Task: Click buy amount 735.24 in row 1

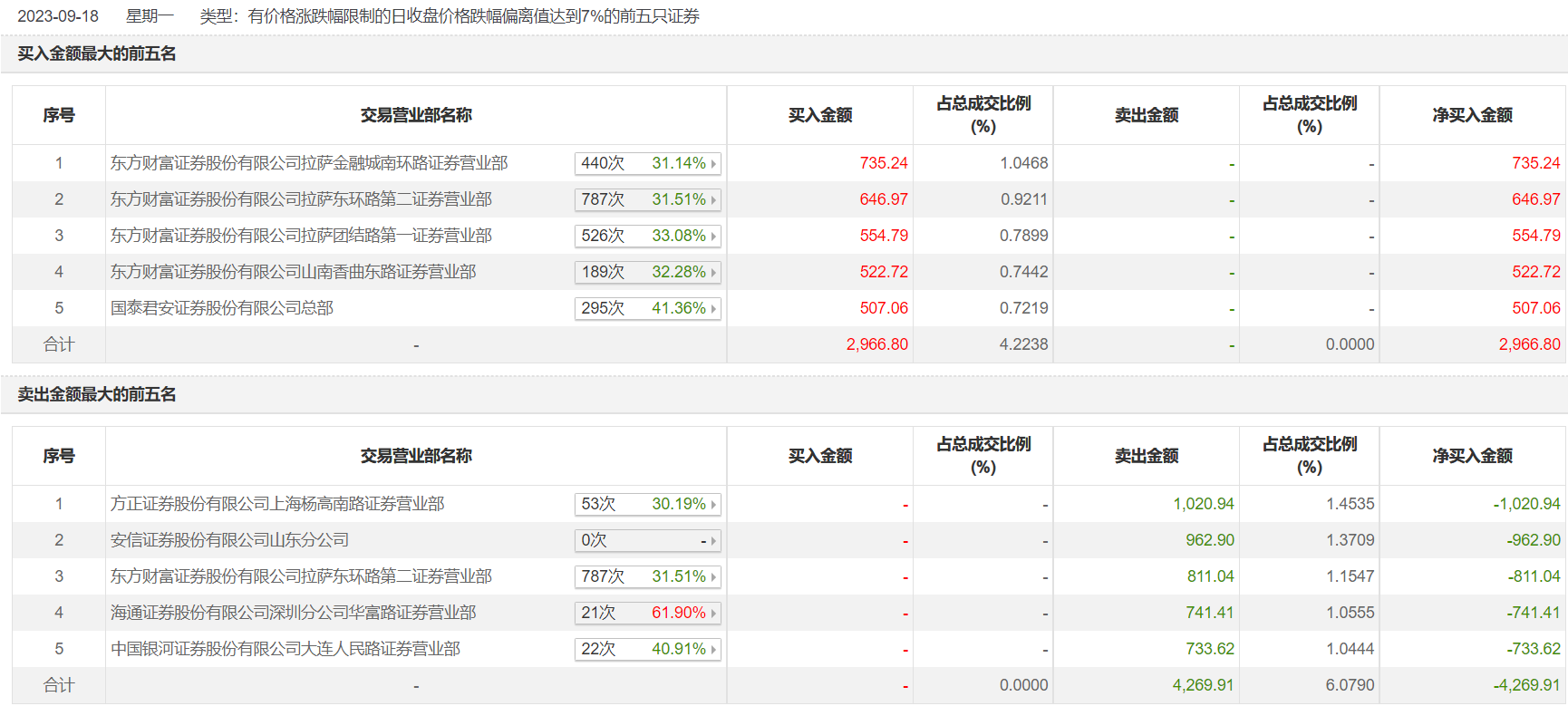Action: point(884,163)
